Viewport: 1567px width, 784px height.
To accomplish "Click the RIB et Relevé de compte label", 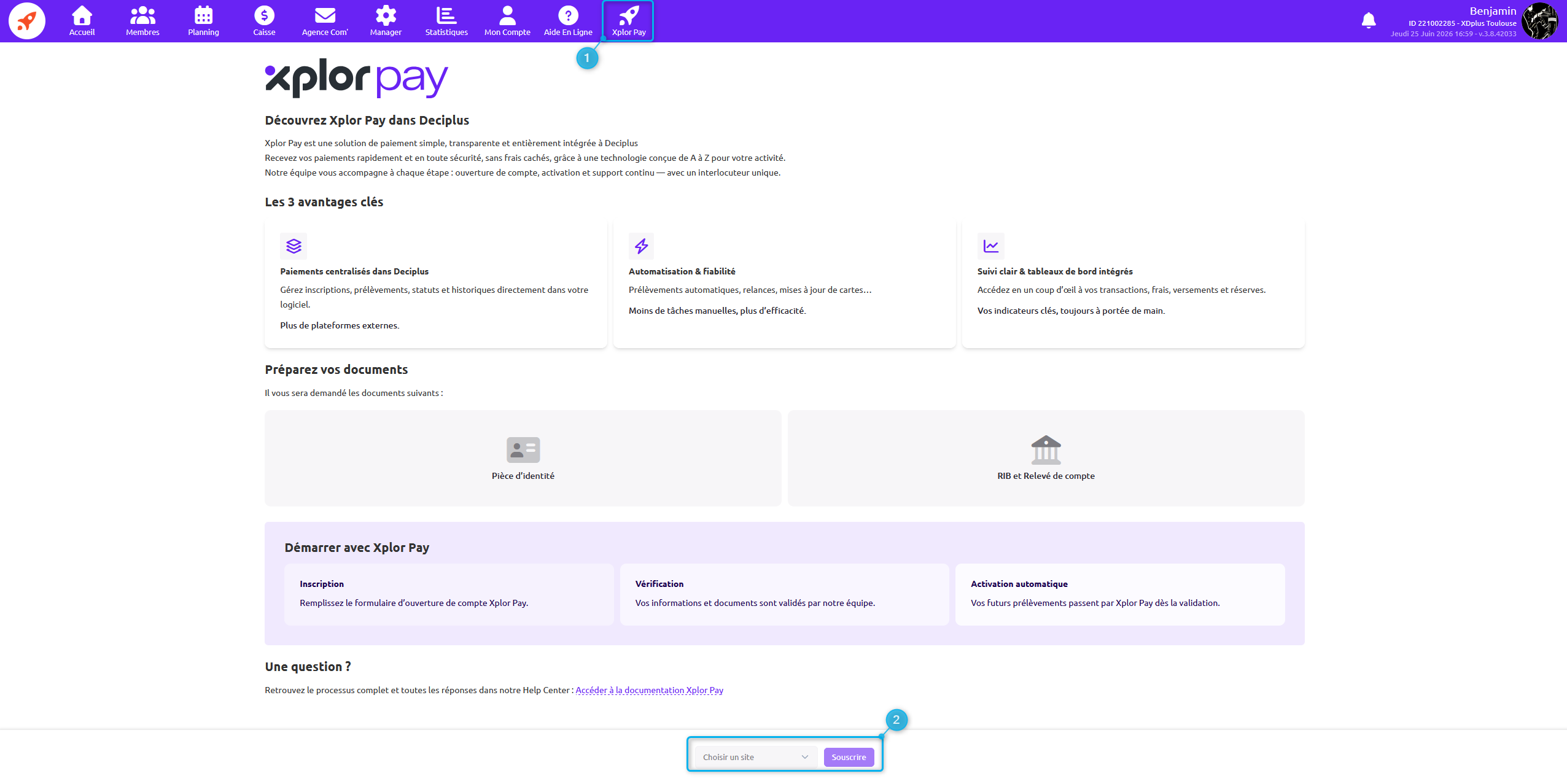I will pyautogui.click(x=1046, y=476).
